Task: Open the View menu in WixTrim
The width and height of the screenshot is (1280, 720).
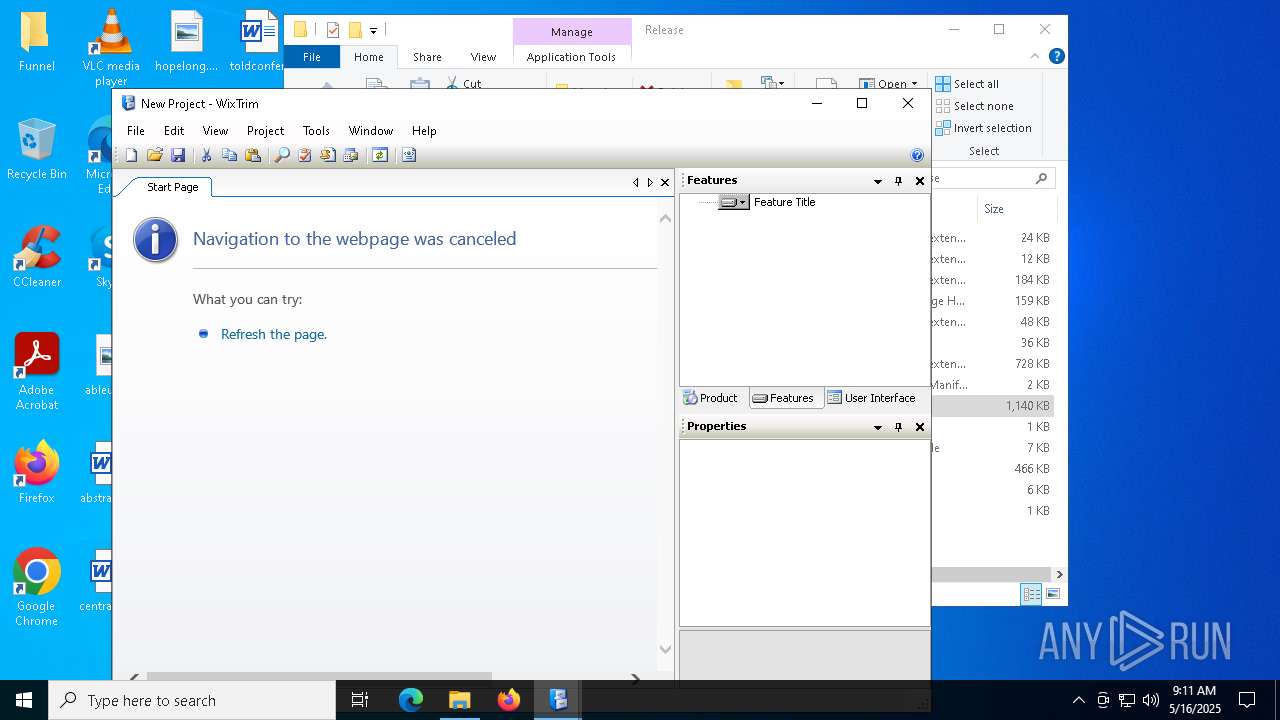Action: click(x=215, y=131)
